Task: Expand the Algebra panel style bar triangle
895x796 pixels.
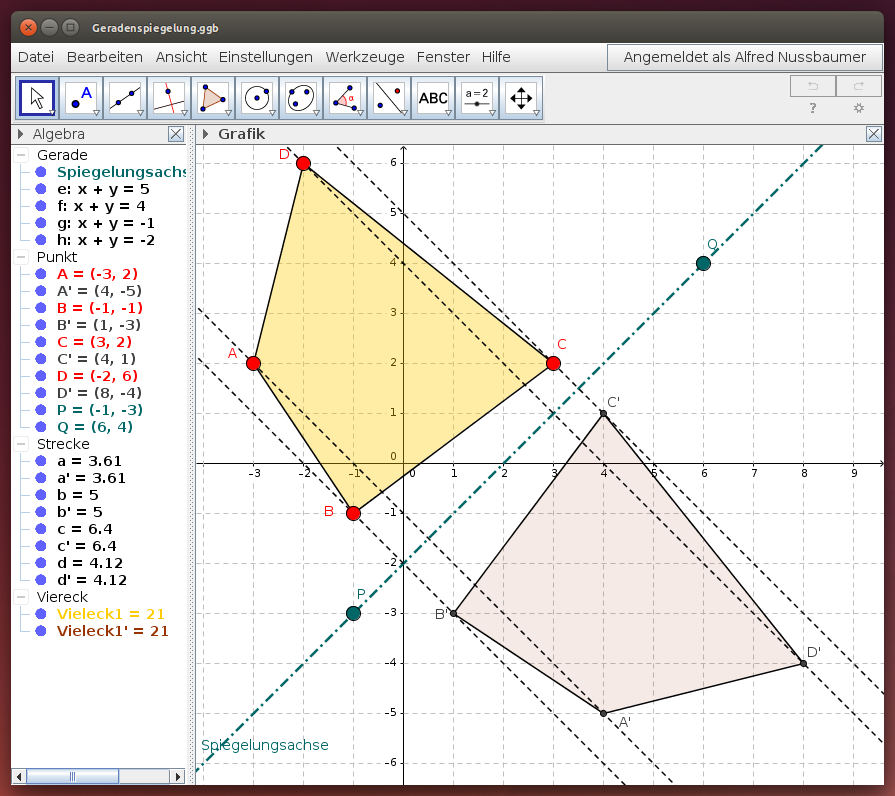Action: point(21,134)
